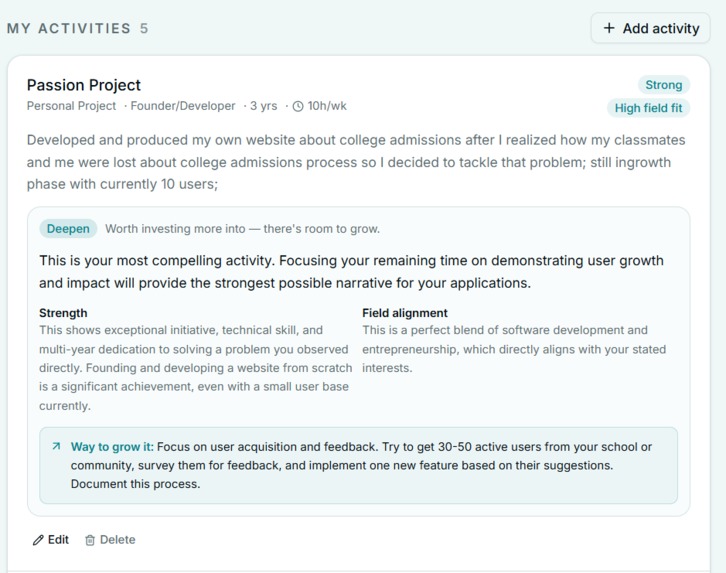Edit the Passion Project activity
726x573 pixels.
point(51,540)
